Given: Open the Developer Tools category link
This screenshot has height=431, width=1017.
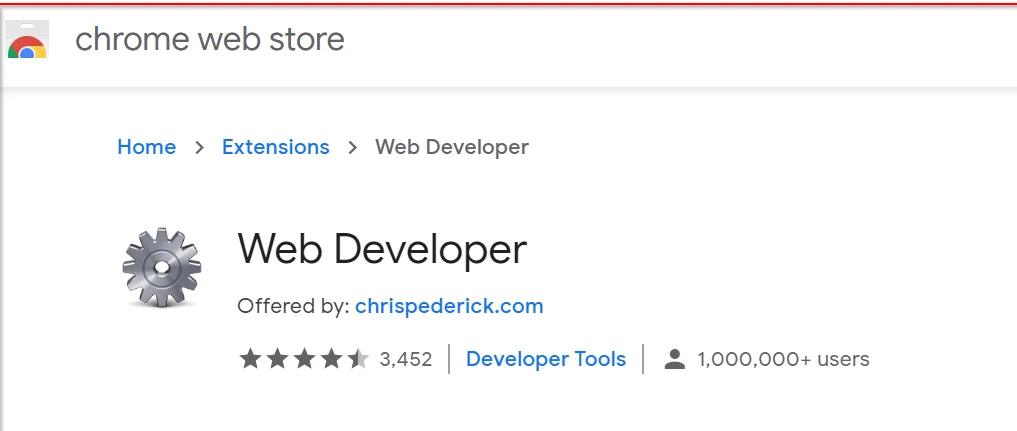Looking at the screenshot, I should pos(546,359).
